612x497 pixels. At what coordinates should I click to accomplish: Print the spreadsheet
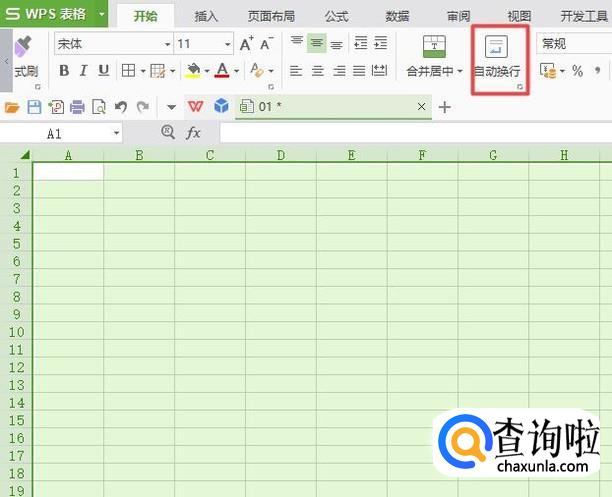click(x=77, y=107)
